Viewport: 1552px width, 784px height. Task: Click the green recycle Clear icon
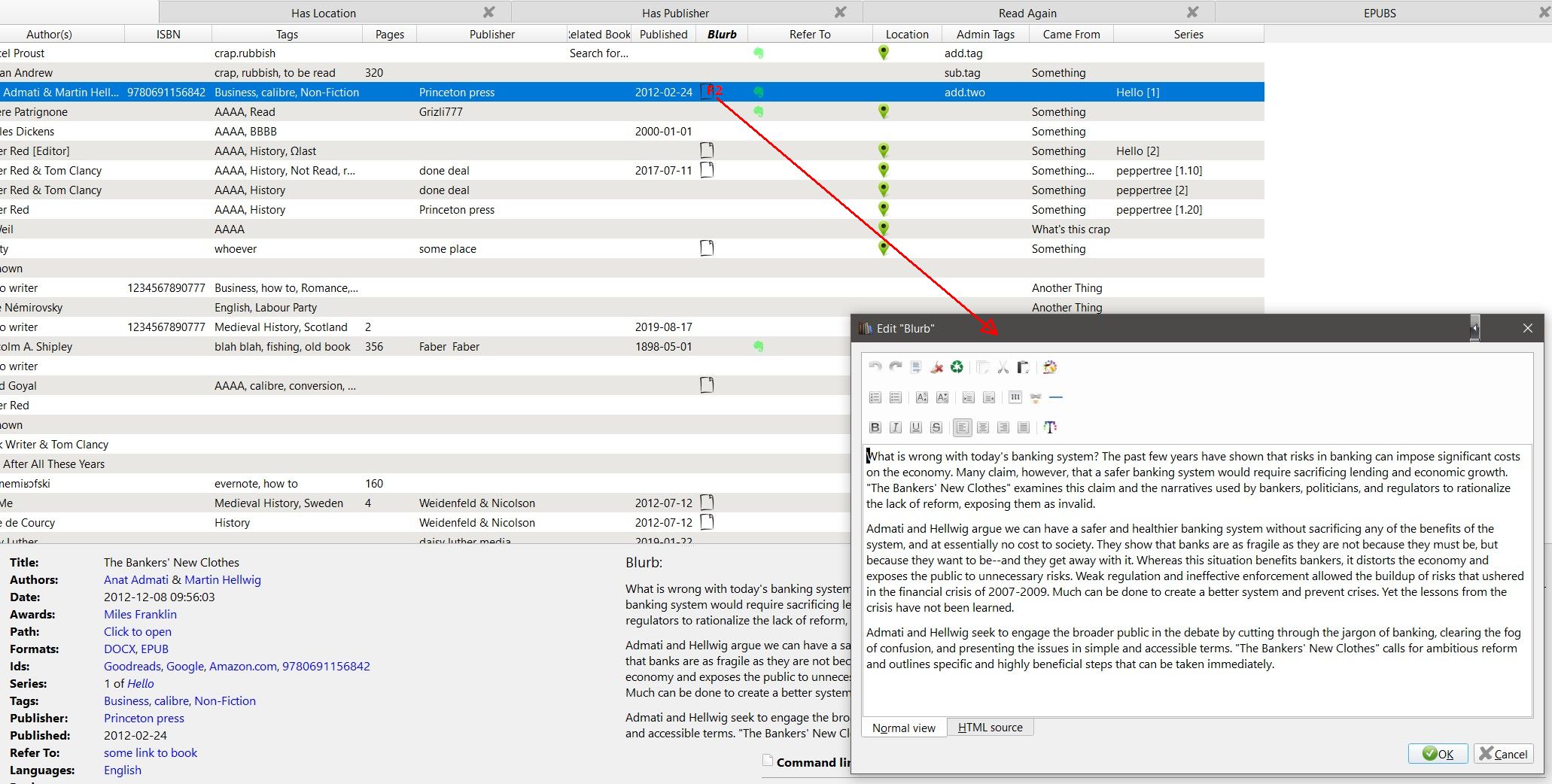pos(957,367)
